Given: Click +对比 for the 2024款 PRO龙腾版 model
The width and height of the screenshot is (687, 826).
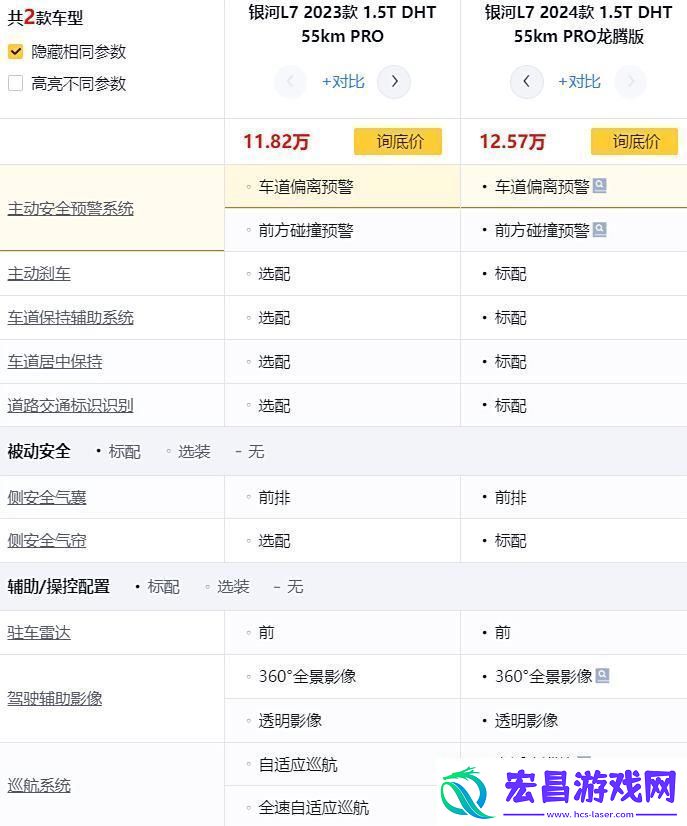Looking at the screenshot, I should (579, 82).
